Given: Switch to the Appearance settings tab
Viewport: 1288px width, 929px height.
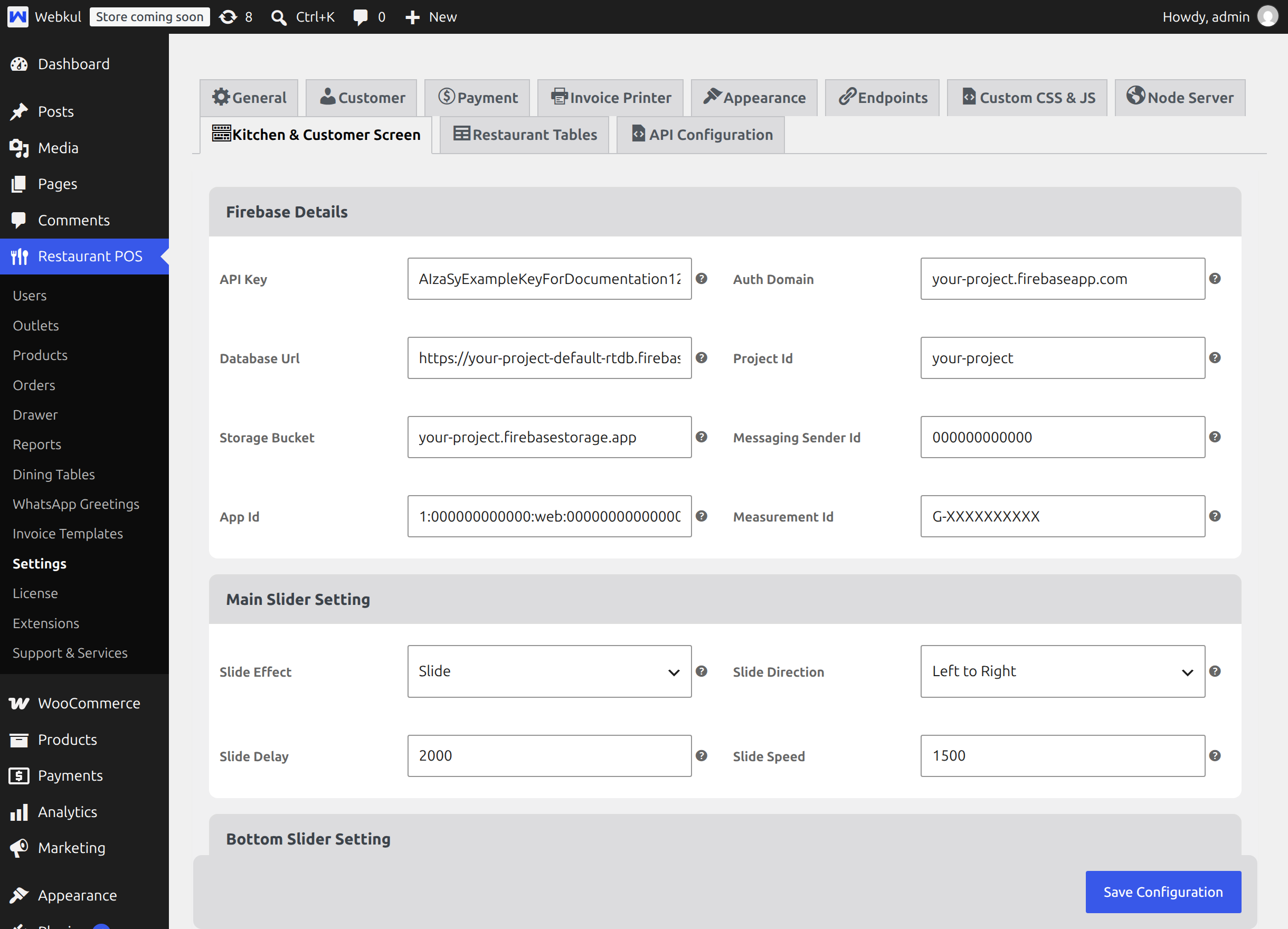Looking at the screenshot, I should click(x=754, y=98).
